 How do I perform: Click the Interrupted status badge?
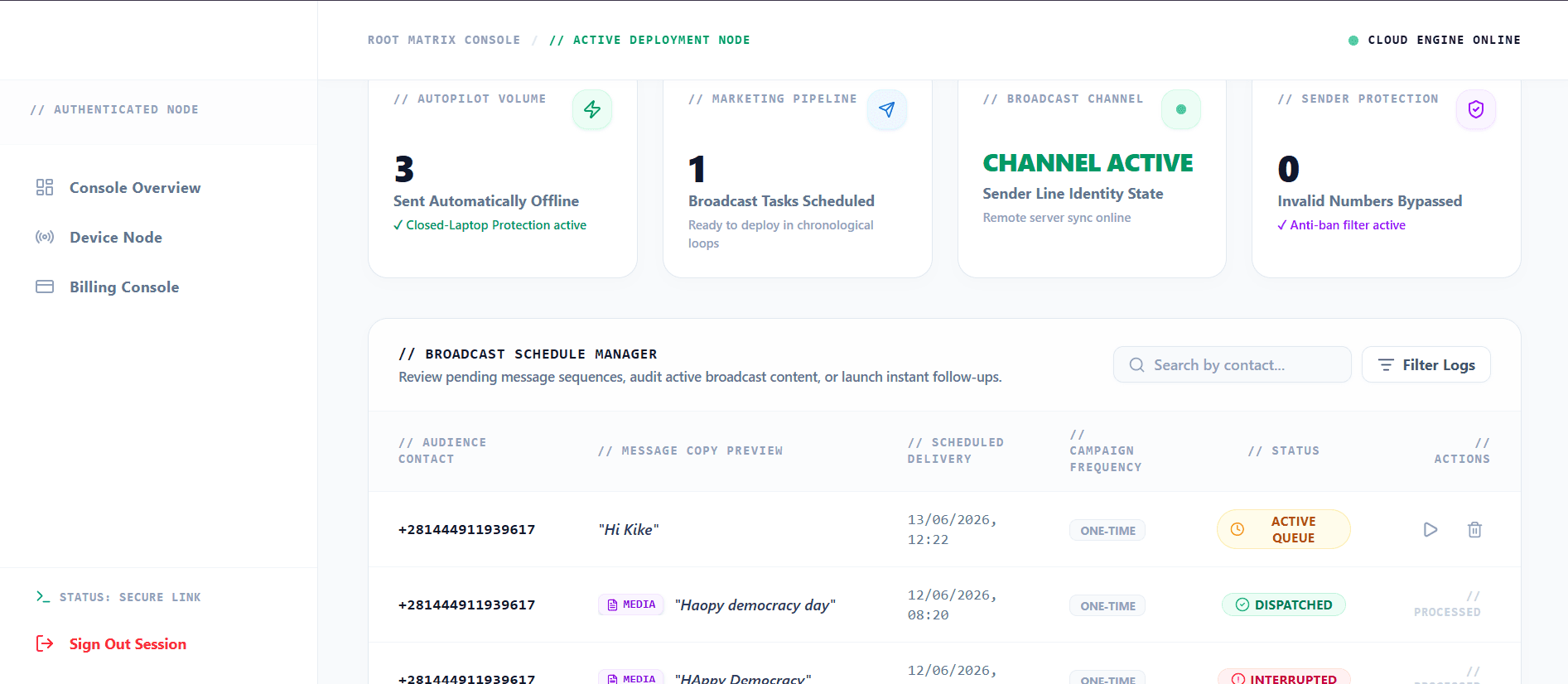tap(1284, 677)
